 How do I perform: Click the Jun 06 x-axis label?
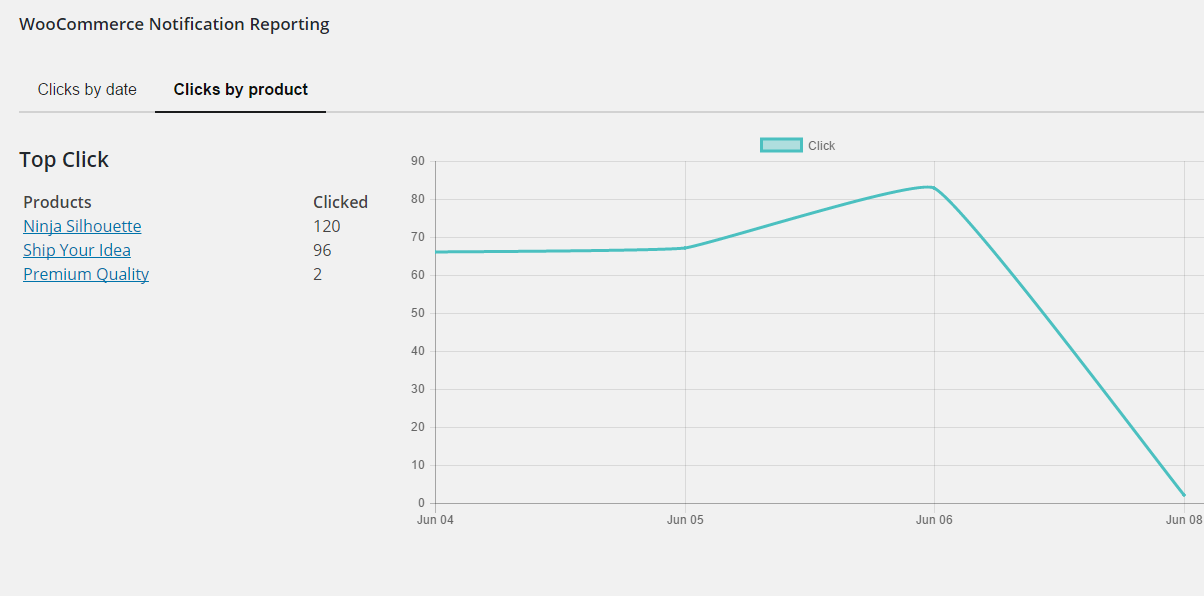(933, 520)
